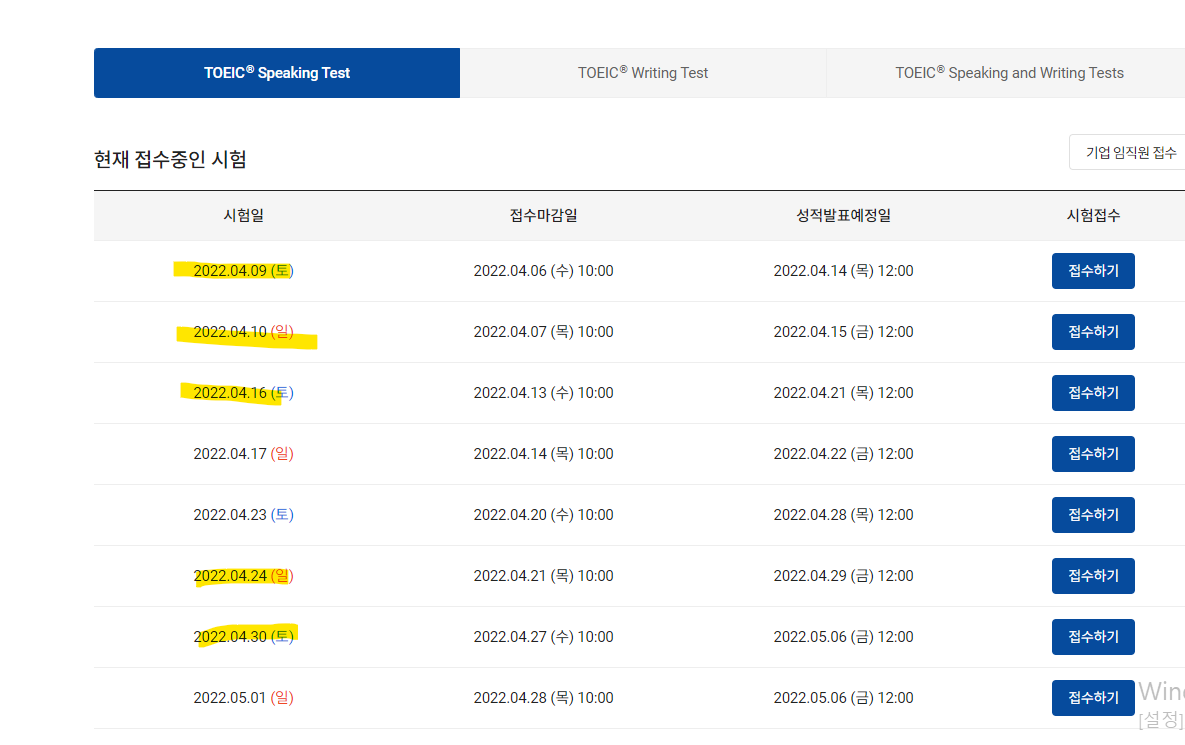Click 접수하기 for the 2022.04.10 exam
The width and height of the screenshot is (1185, 745).
click(1093, 332)
